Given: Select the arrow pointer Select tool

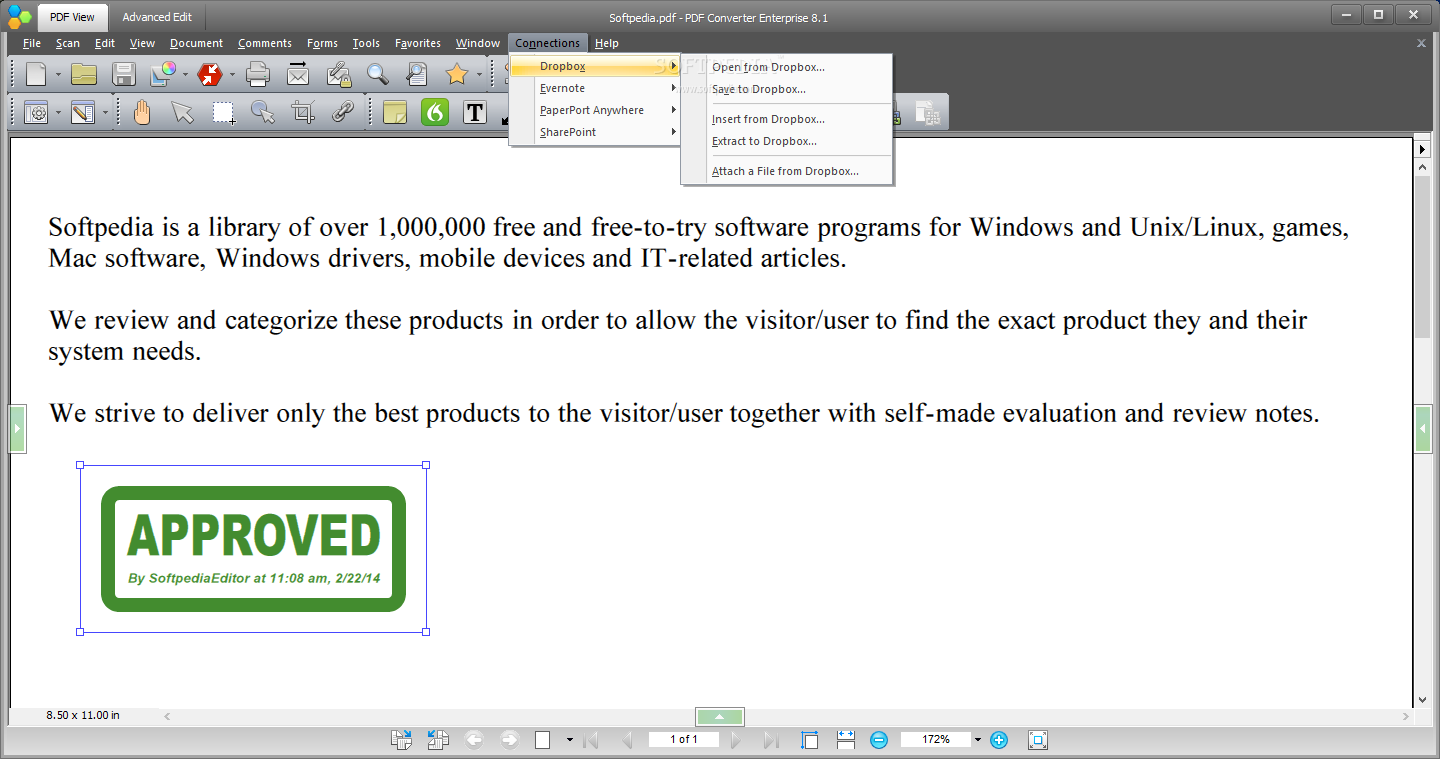Looking at the screenshot, I should pyautogui.click(x=182, y=112).
